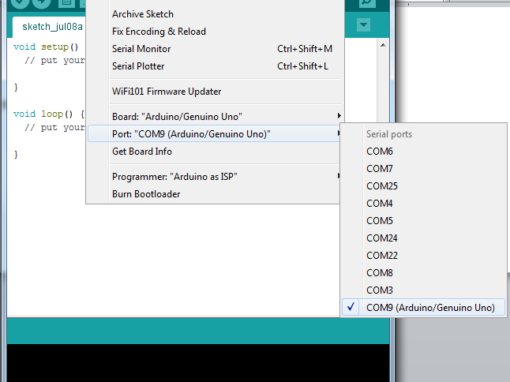Place cursor on void setup() line

click(46, 47)
